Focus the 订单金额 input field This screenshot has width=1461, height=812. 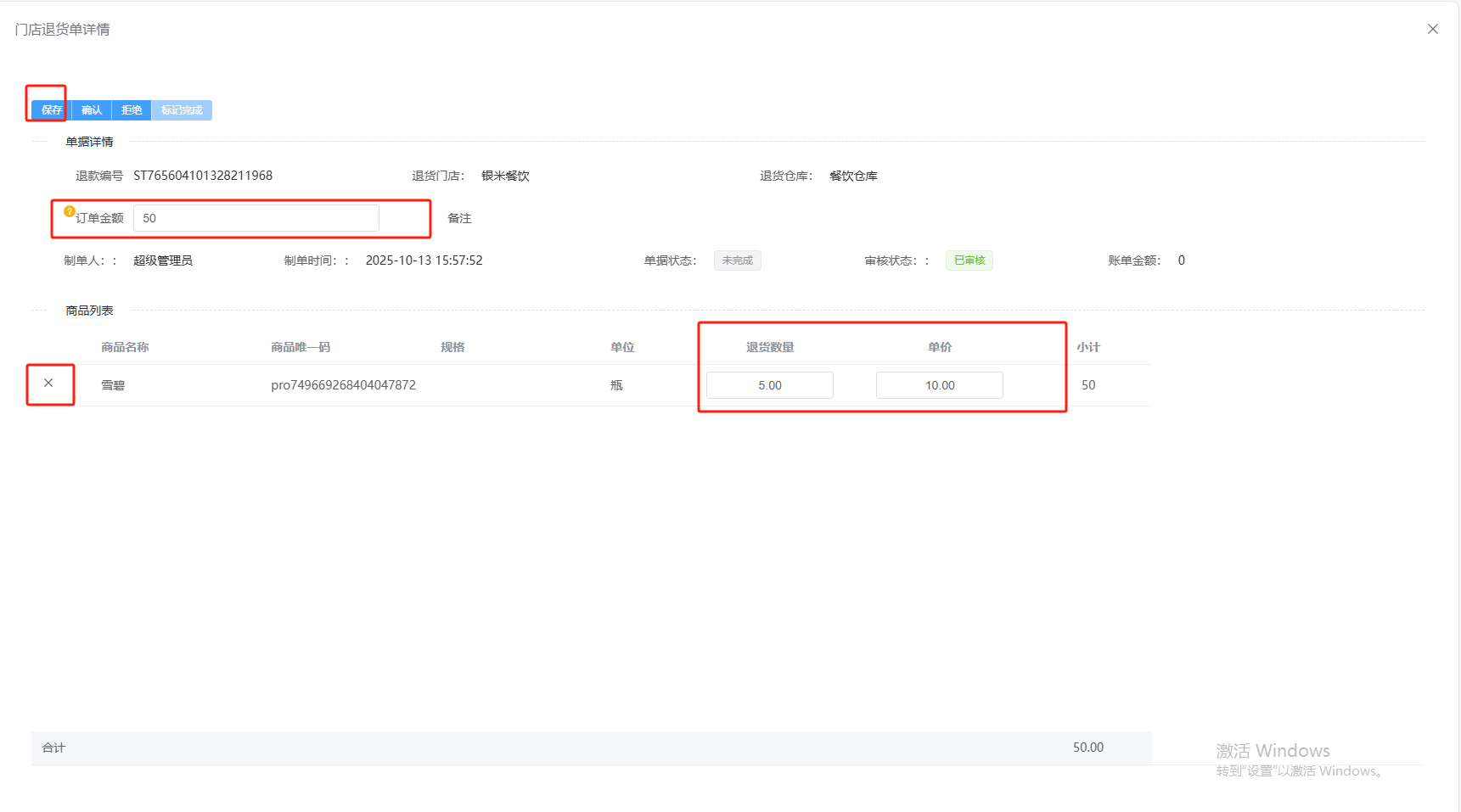[x=256, y=218]
